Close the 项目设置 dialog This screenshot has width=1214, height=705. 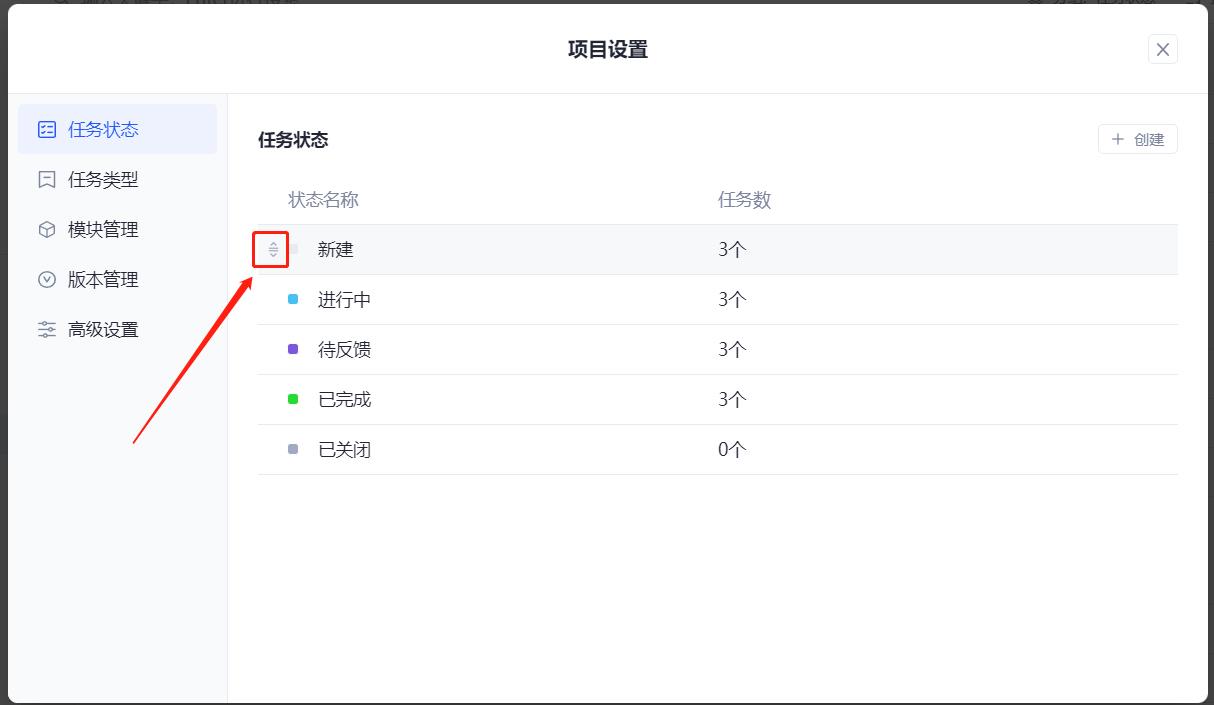(1162, 48)
